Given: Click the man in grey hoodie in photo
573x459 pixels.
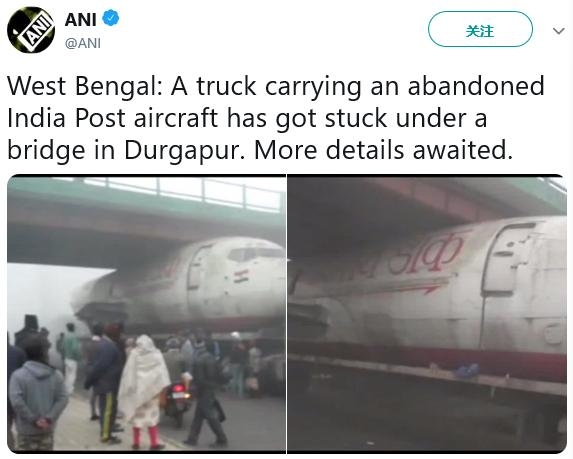Looking at the screenshot, I should pyautogui.click(x=37, y=393).
